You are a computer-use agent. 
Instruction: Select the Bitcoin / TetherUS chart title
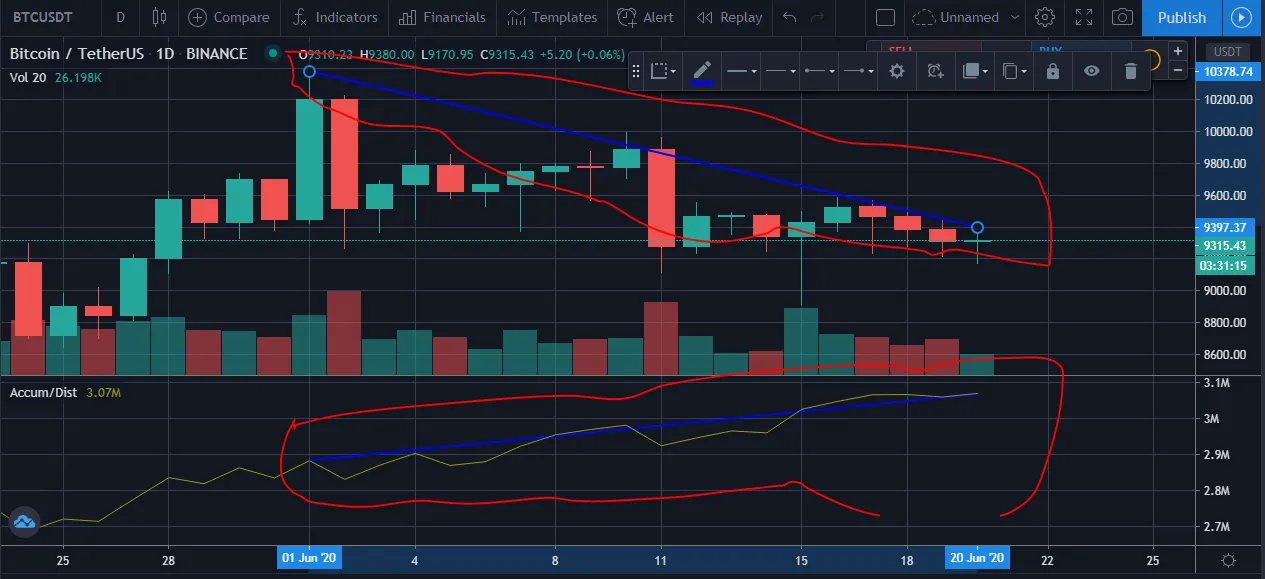[129, 53]
